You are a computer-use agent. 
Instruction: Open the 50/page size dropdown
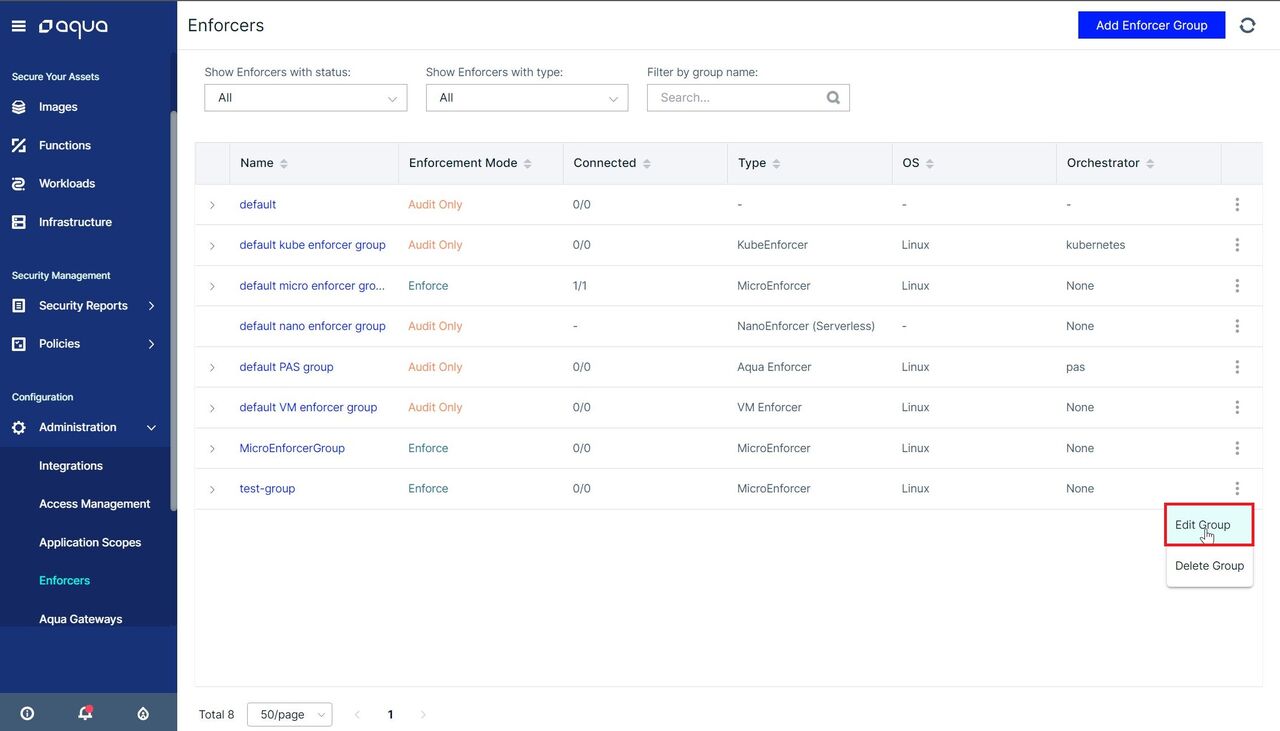[x=290, y=714]
